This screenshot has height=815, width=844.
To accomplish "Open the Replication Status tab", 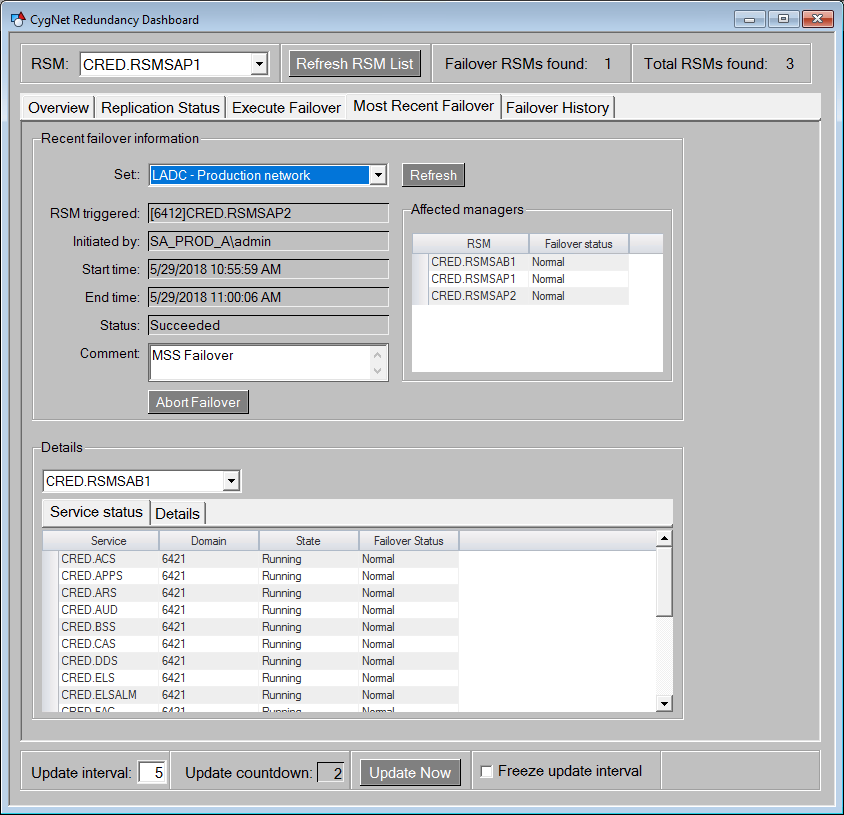I will pos(160,108).
